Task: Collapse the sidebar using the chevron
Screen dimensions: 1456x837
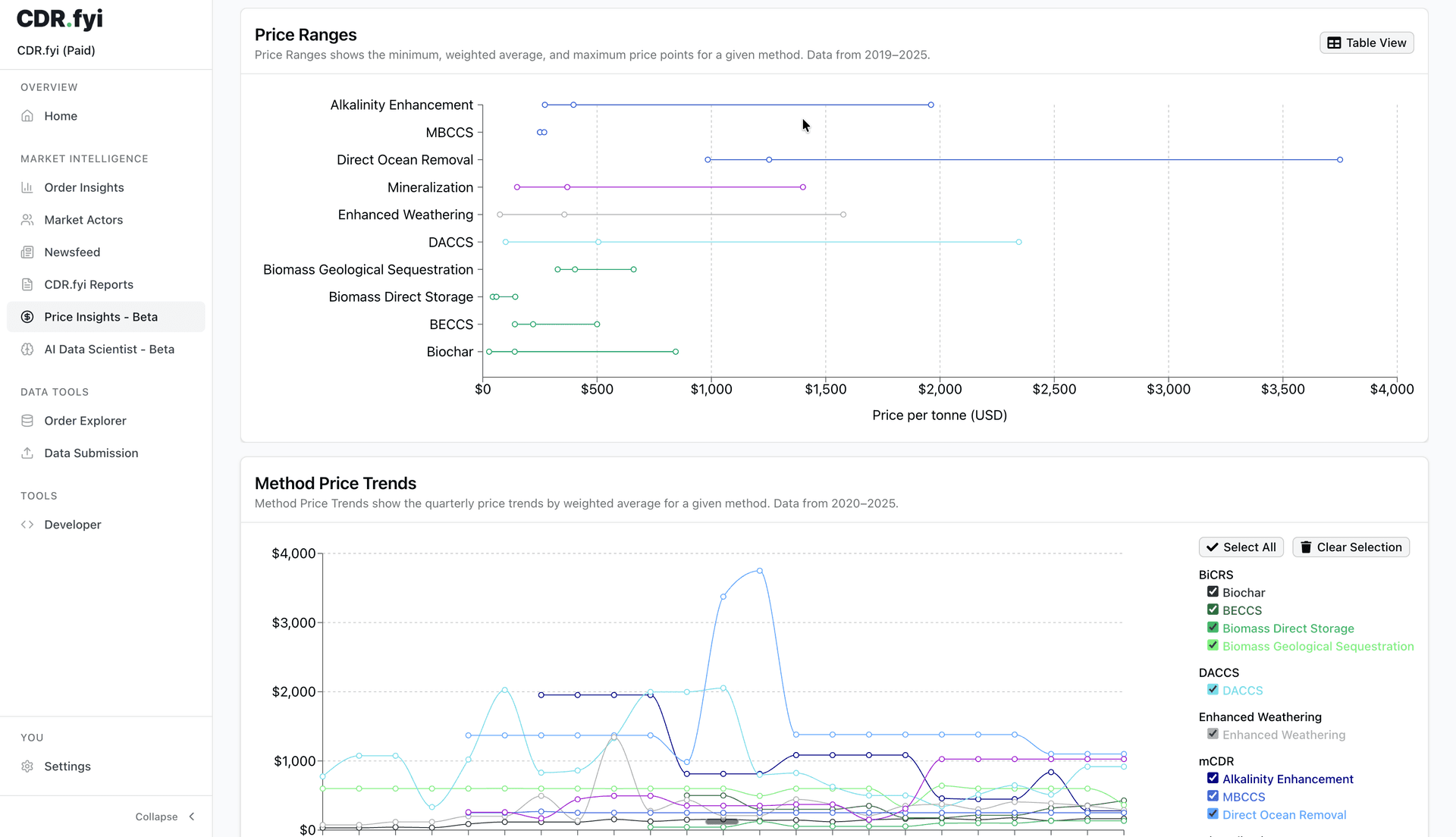Action: click(x=192, y=817)
